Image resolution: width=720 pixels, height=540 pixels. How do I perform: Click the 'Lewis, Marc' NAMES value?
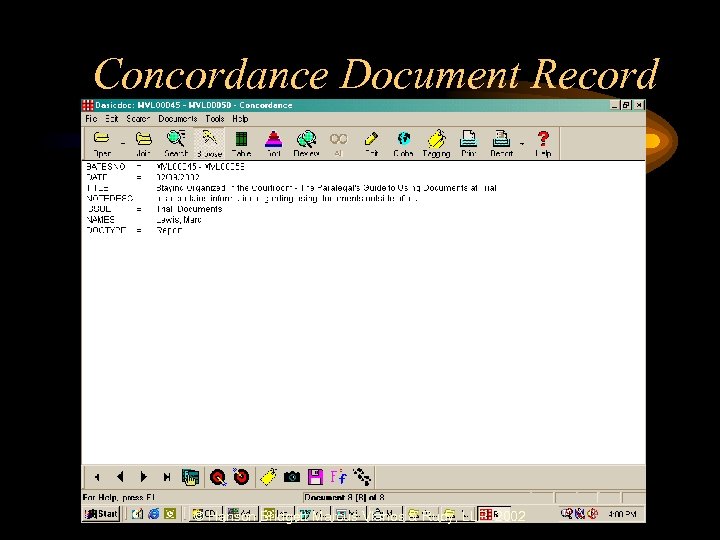click(179, 220)
